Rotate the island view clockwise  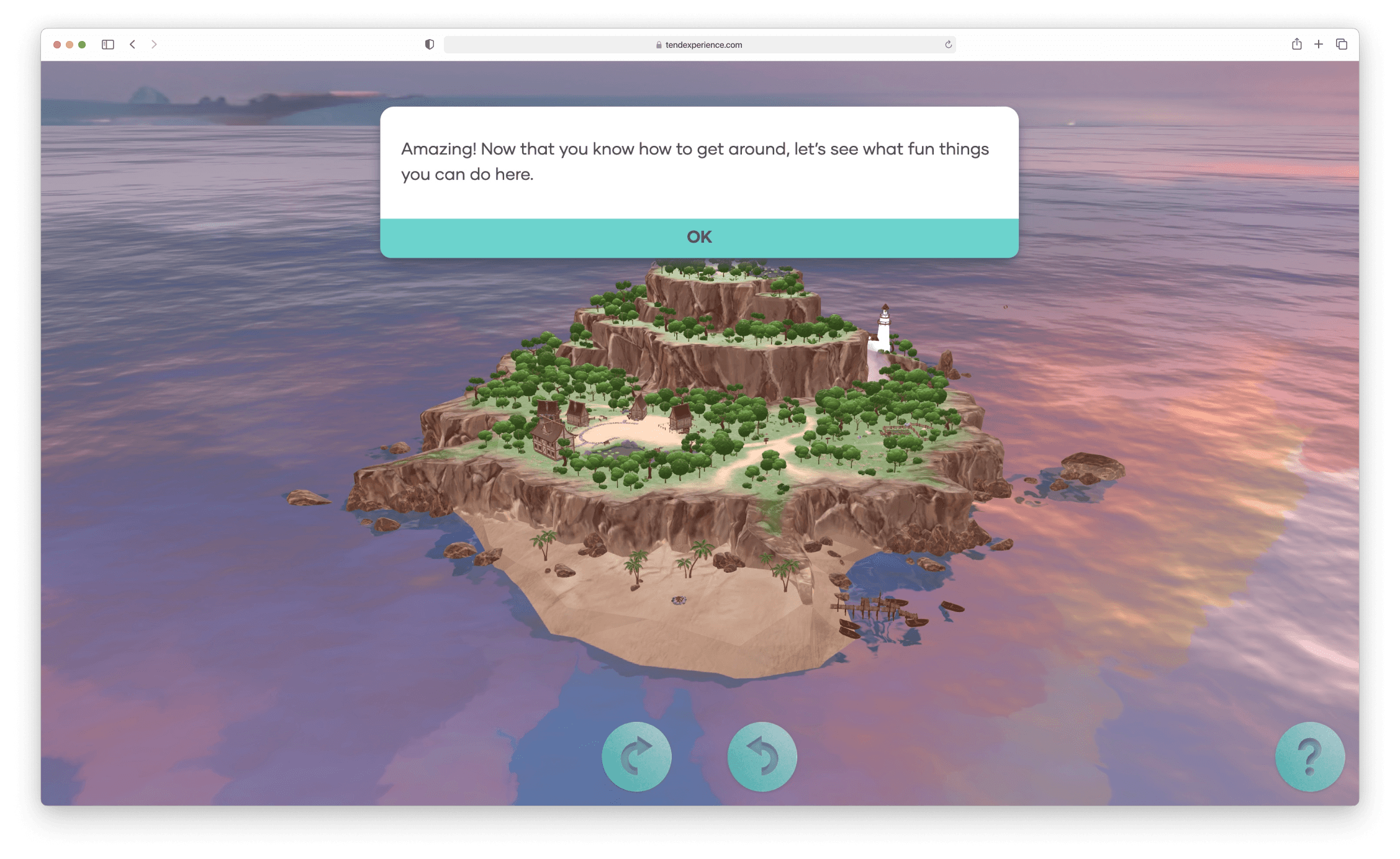(x=636, y=757)
